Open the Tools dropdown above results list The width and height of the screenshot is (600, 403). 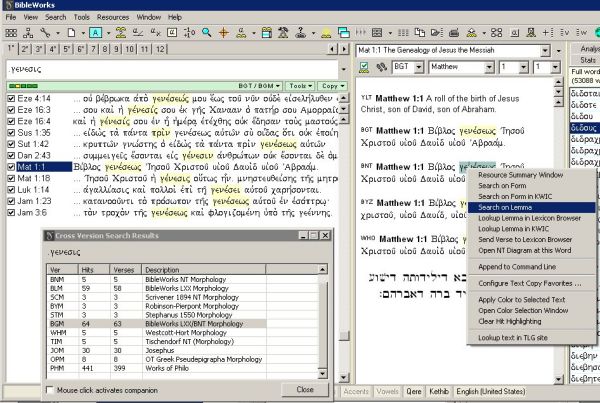300,86
